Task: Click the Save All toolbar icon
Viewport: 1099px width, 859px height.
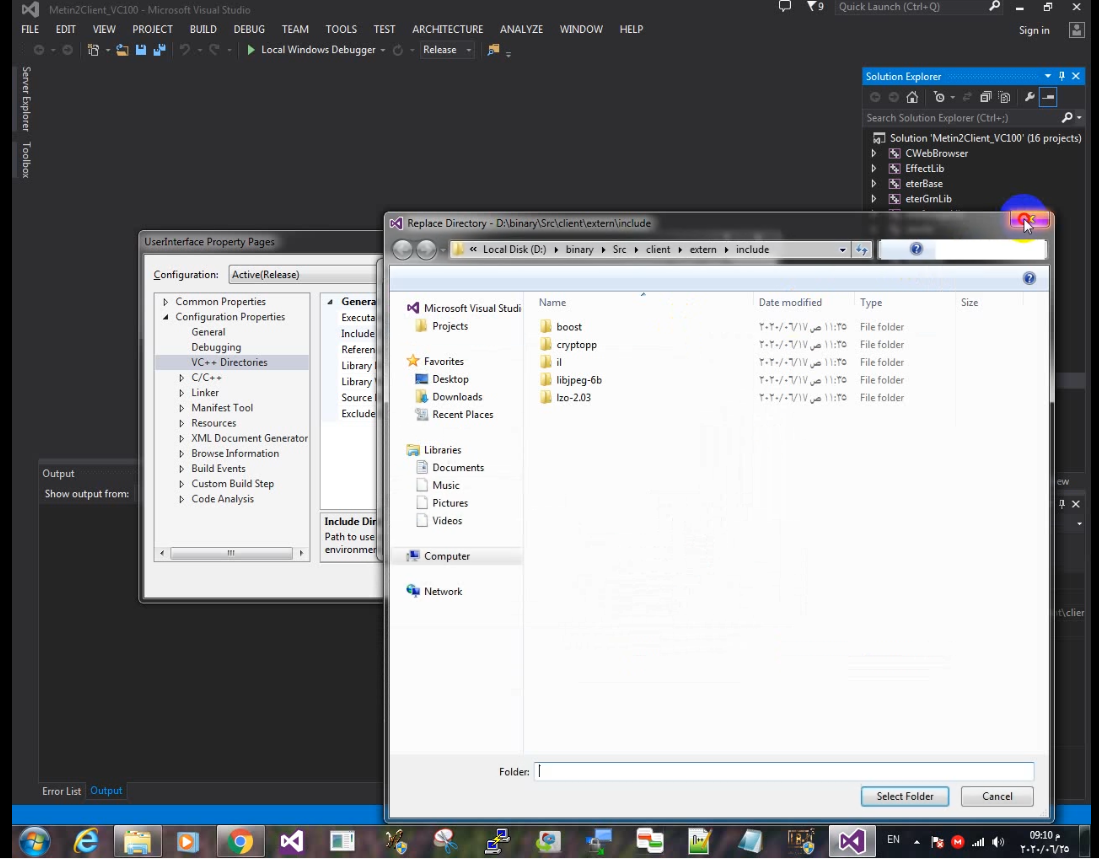Action: (160, 50)
